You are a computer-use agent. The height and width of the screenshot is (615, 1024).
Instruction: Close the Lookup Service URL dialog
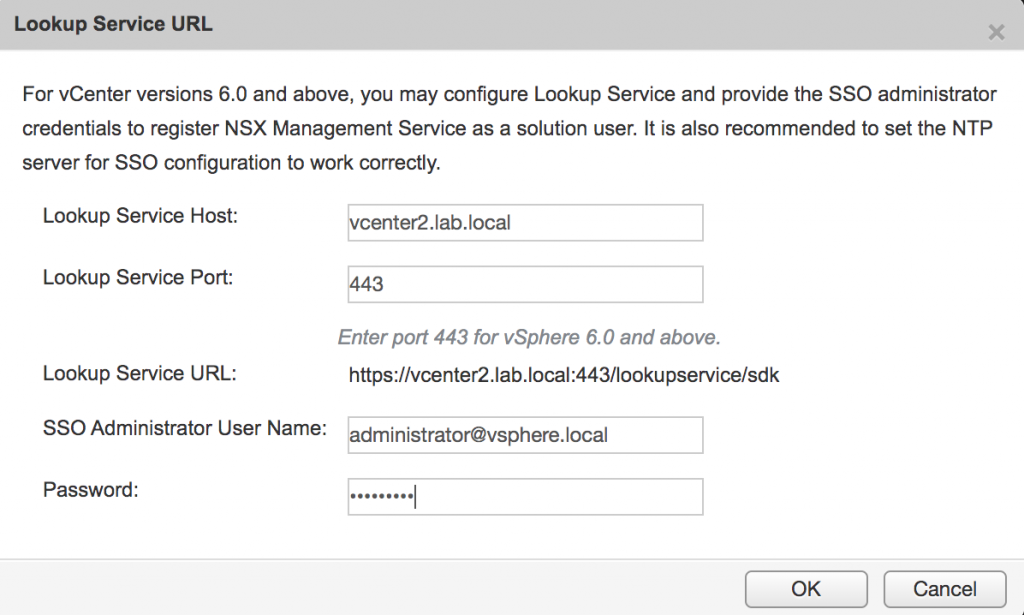click(x=996, y=32)
